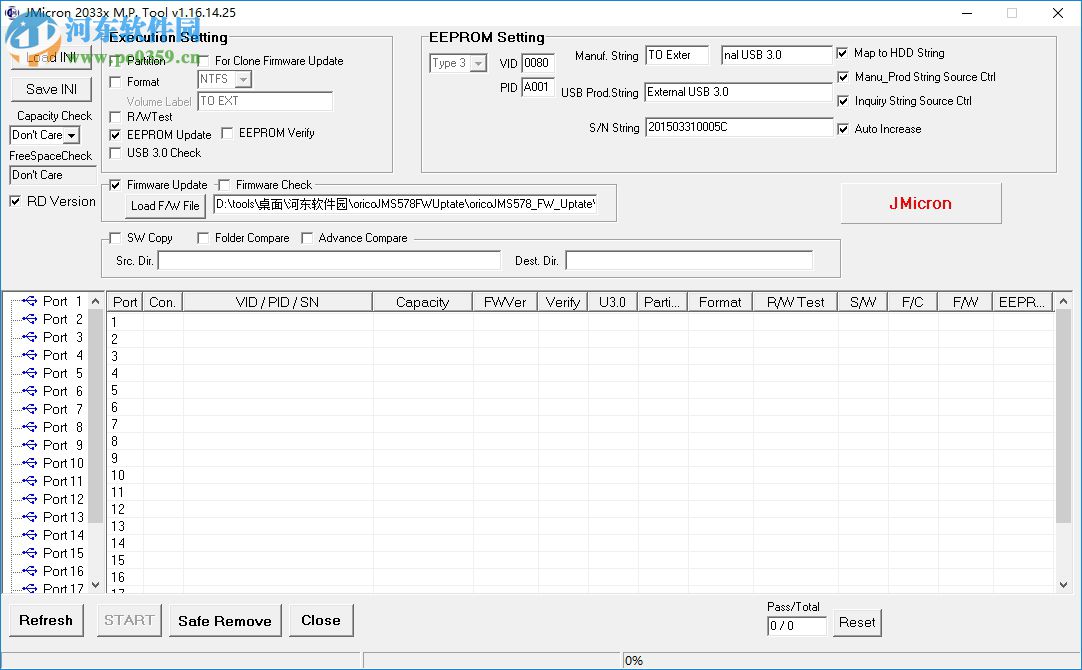Click the Safe Remove button
The image size is (1082, 670).
coord(225,621)
